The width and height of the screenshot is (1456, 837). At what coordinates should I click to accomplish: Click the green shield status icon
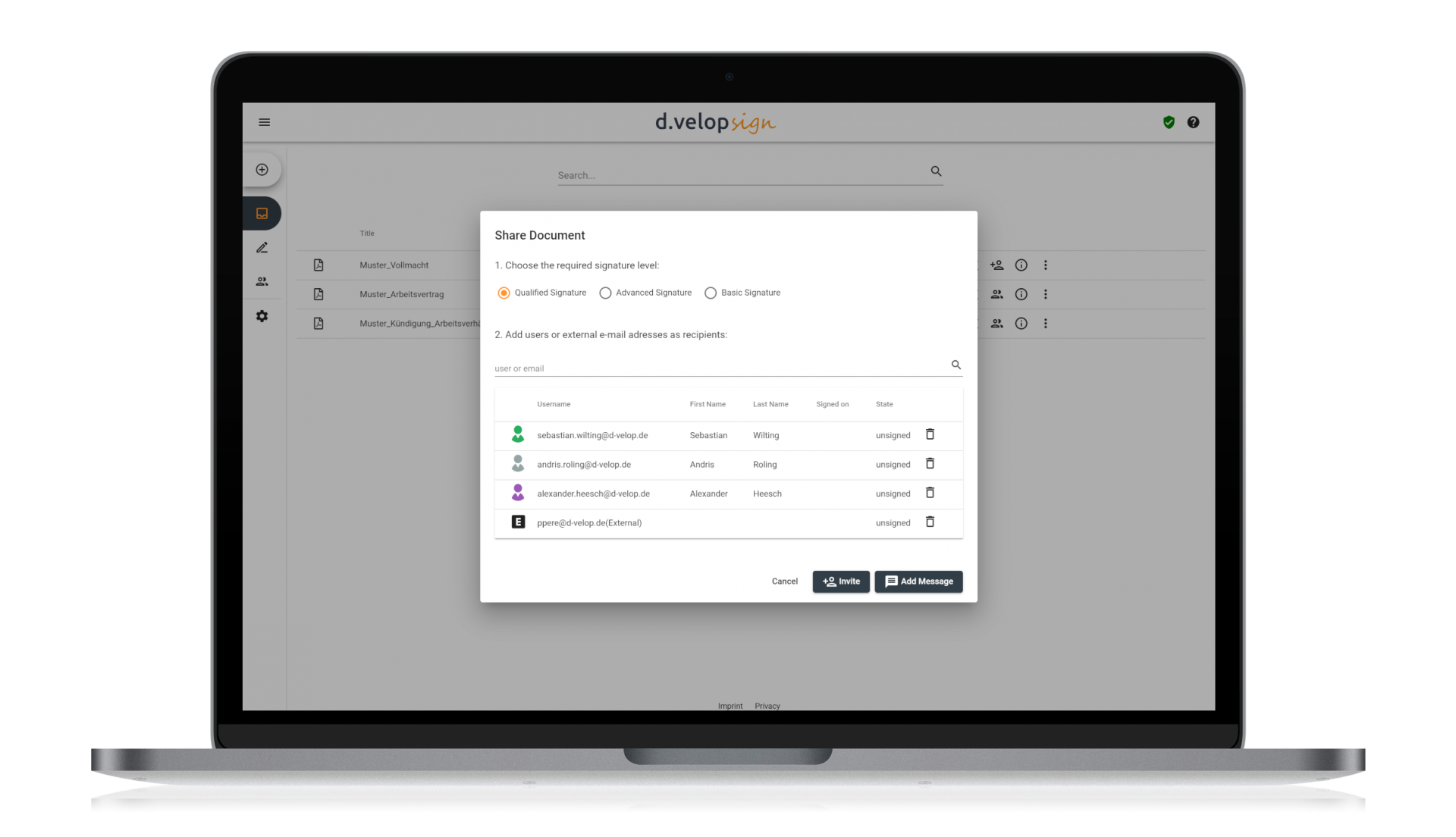[1169, 122]
